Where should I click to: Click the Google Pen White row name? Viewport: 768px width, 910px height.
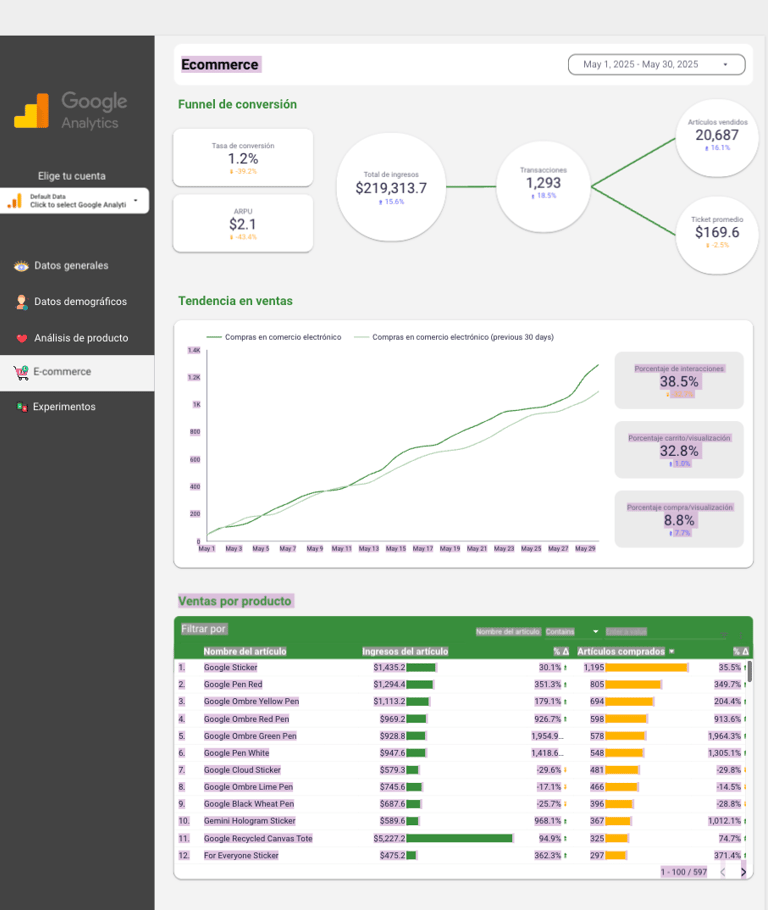tap(236, 753)
